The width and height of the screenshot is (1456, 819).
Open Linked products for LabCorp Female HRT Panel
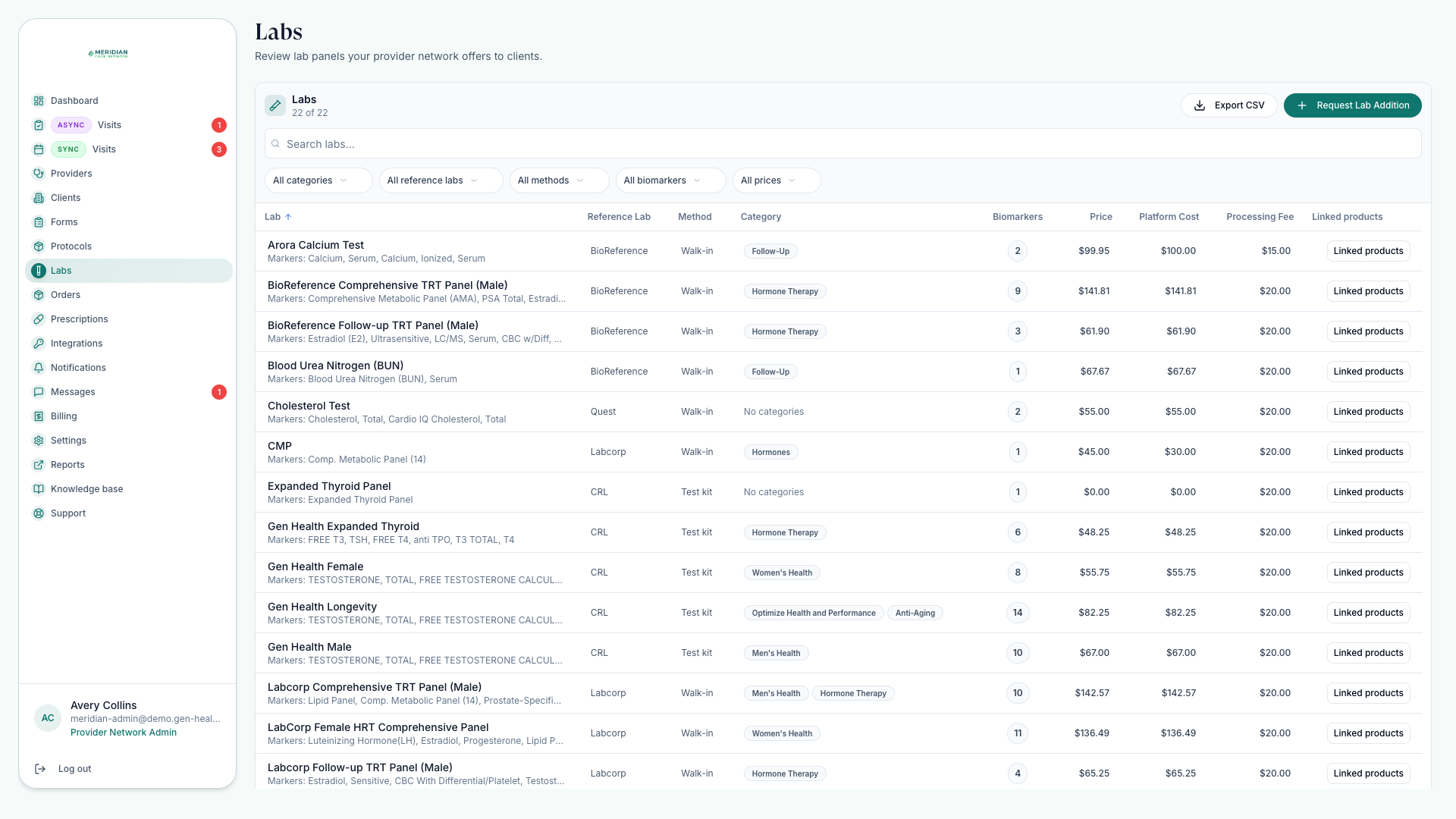click(1368, 733)
